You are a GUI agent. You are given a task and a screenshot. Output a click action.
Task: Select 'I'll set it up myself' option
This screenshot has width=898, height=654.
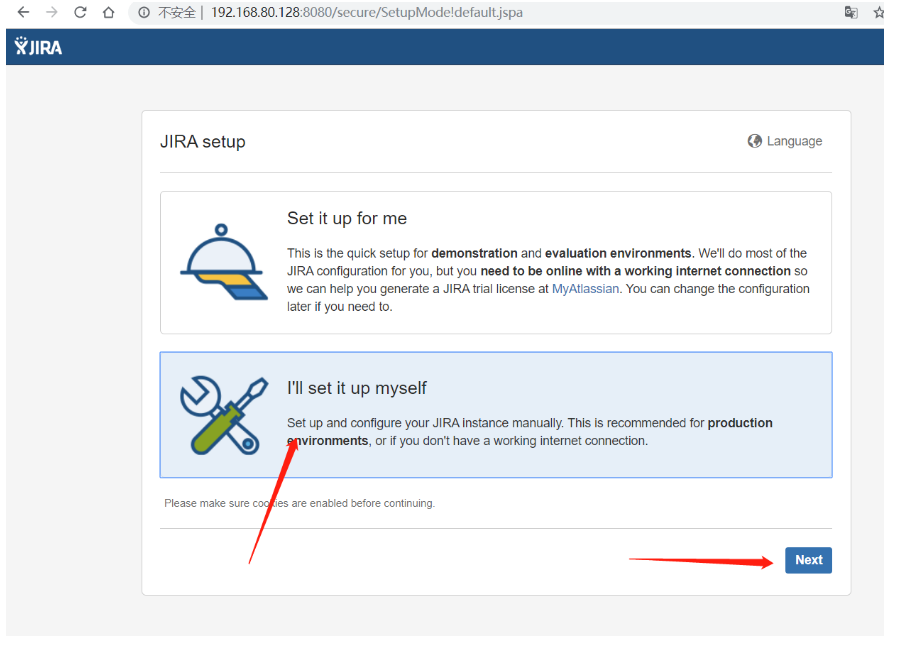[x=496, y=415]
